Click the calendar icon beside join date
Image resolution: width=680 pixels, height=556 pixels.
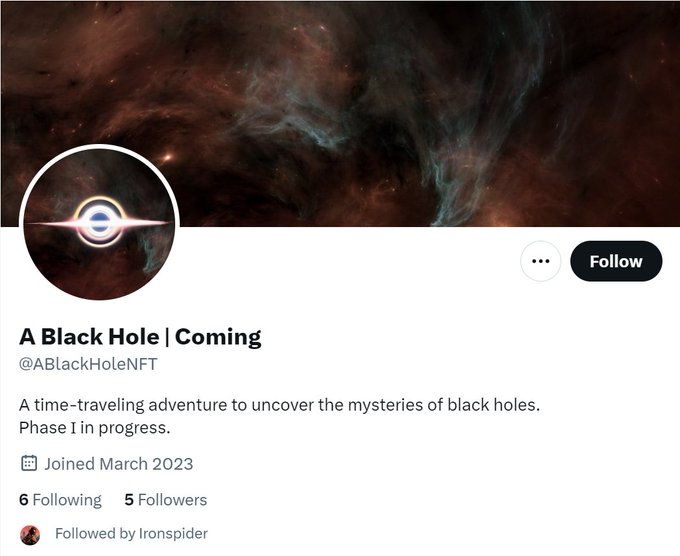tap(29, 463)
